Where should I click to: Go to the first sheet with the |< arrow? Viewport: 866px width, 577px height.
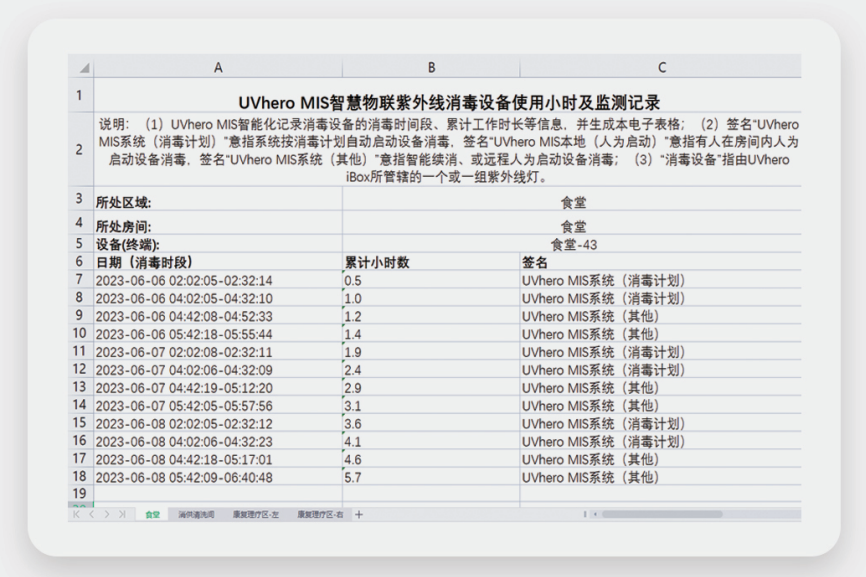coord(76,514)
